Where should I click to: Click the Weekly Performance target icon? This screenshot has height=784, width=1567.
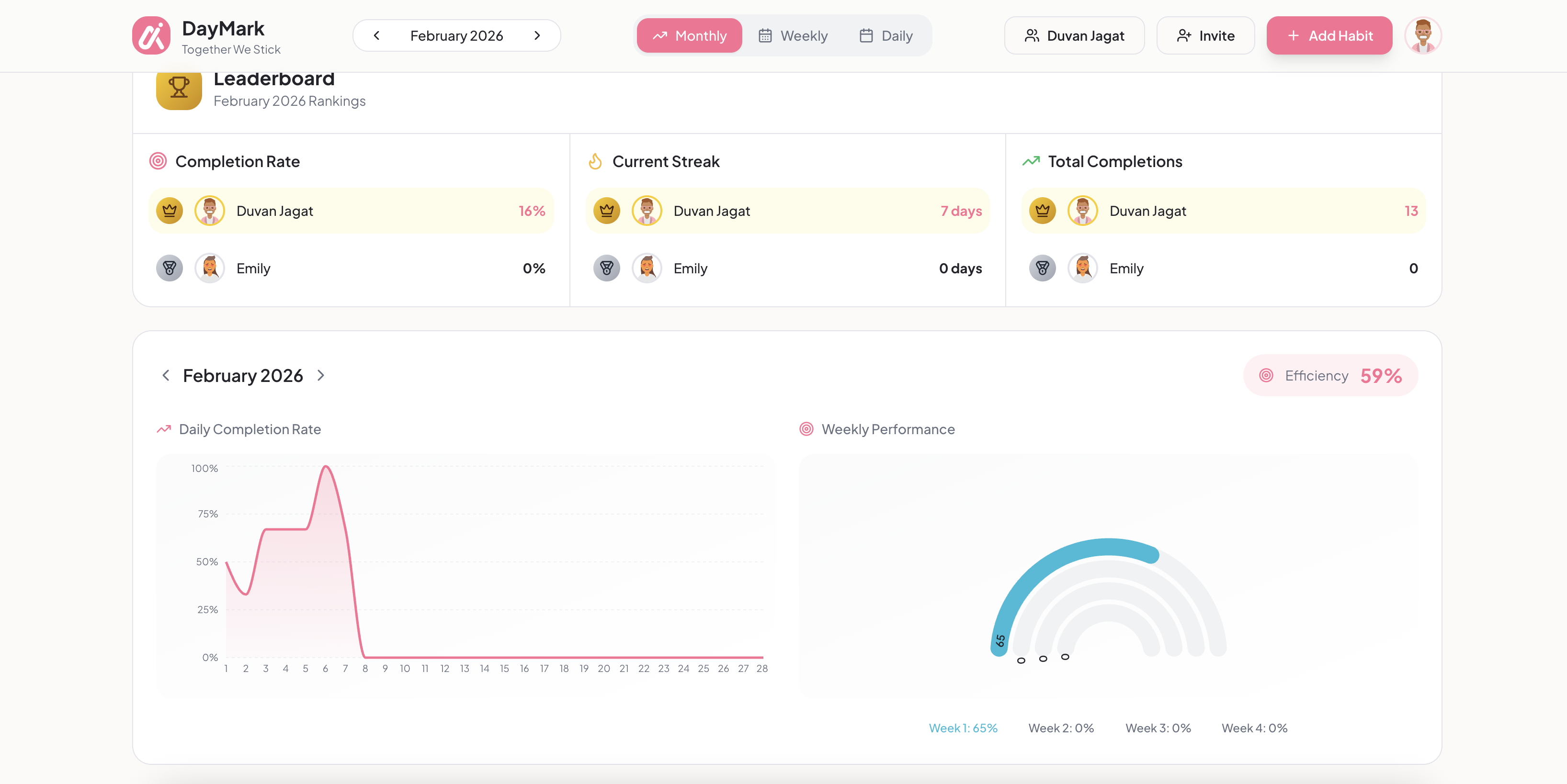pos(806,429)
